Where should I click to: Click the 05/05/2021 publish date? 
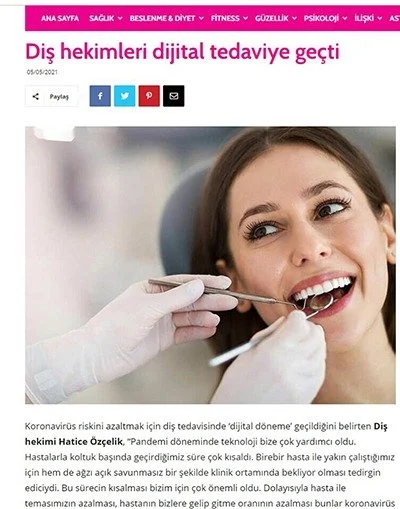(42, 72)
